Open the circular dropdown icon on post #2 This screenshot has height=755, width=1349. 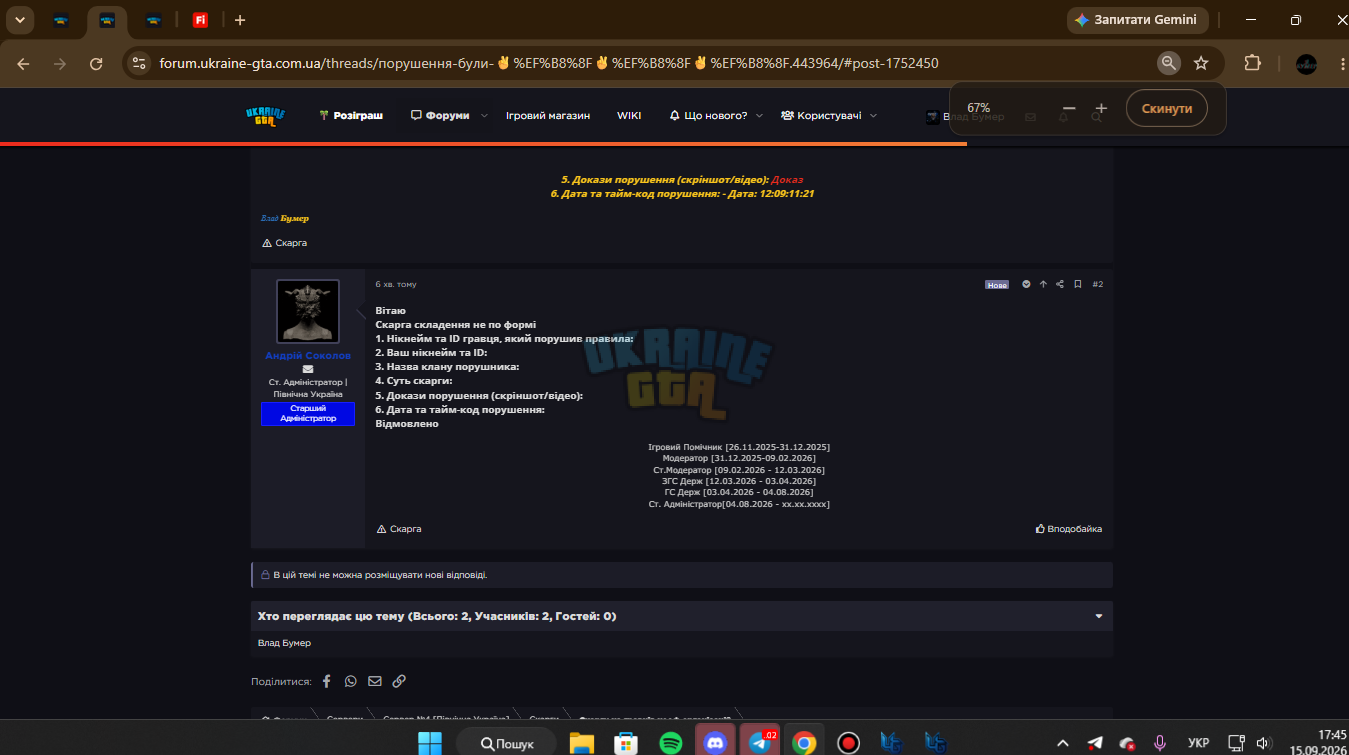(1026, 285)
